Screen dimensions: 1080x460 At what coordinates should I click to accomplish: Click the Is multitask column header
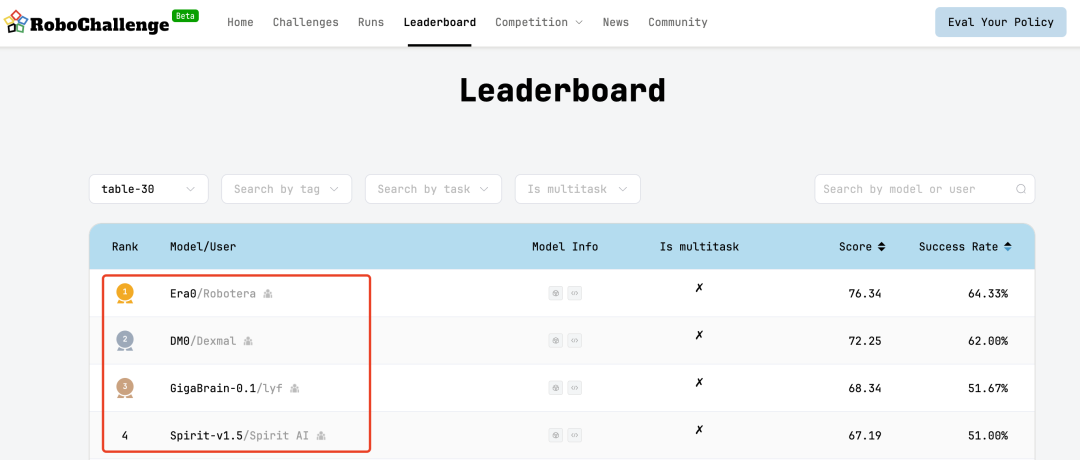[699, 247]
